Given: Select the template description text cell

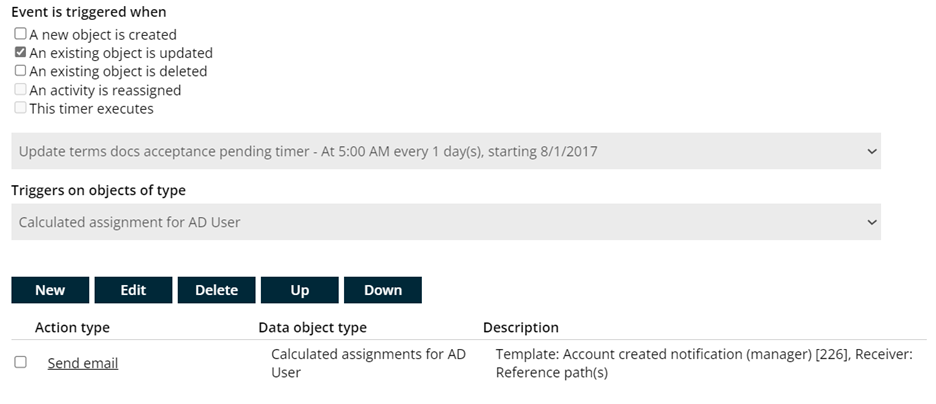Looking at the screenshot, I should pyautogui.click(x=704, y=363).
